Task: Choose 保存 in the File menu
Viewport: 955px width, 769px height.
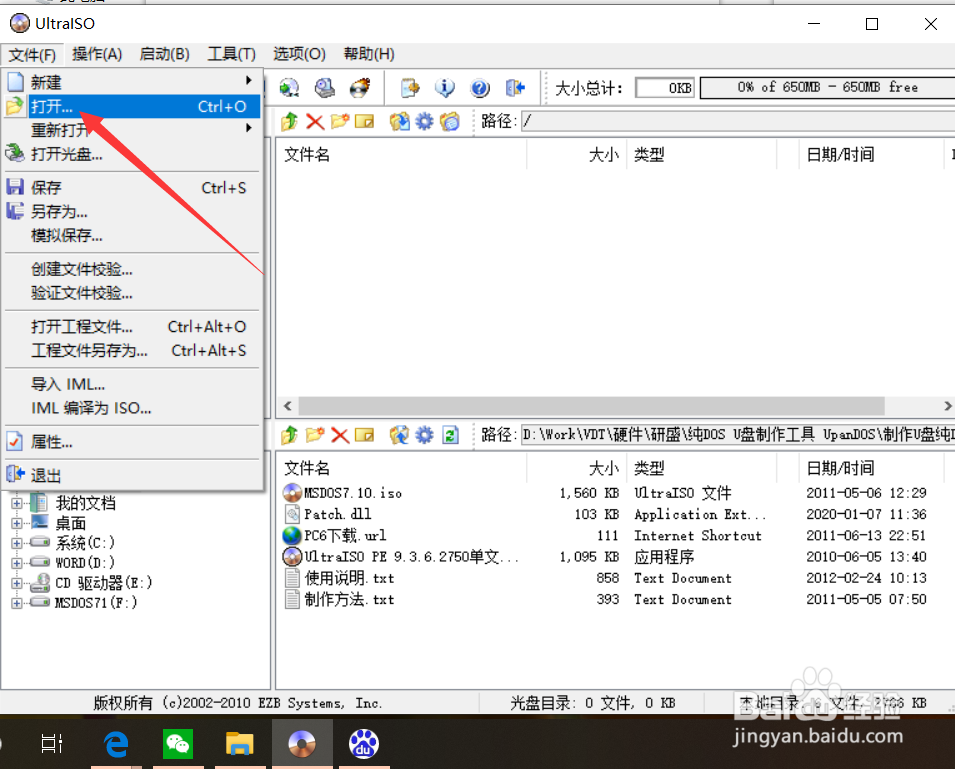Action: pos(133,188)
